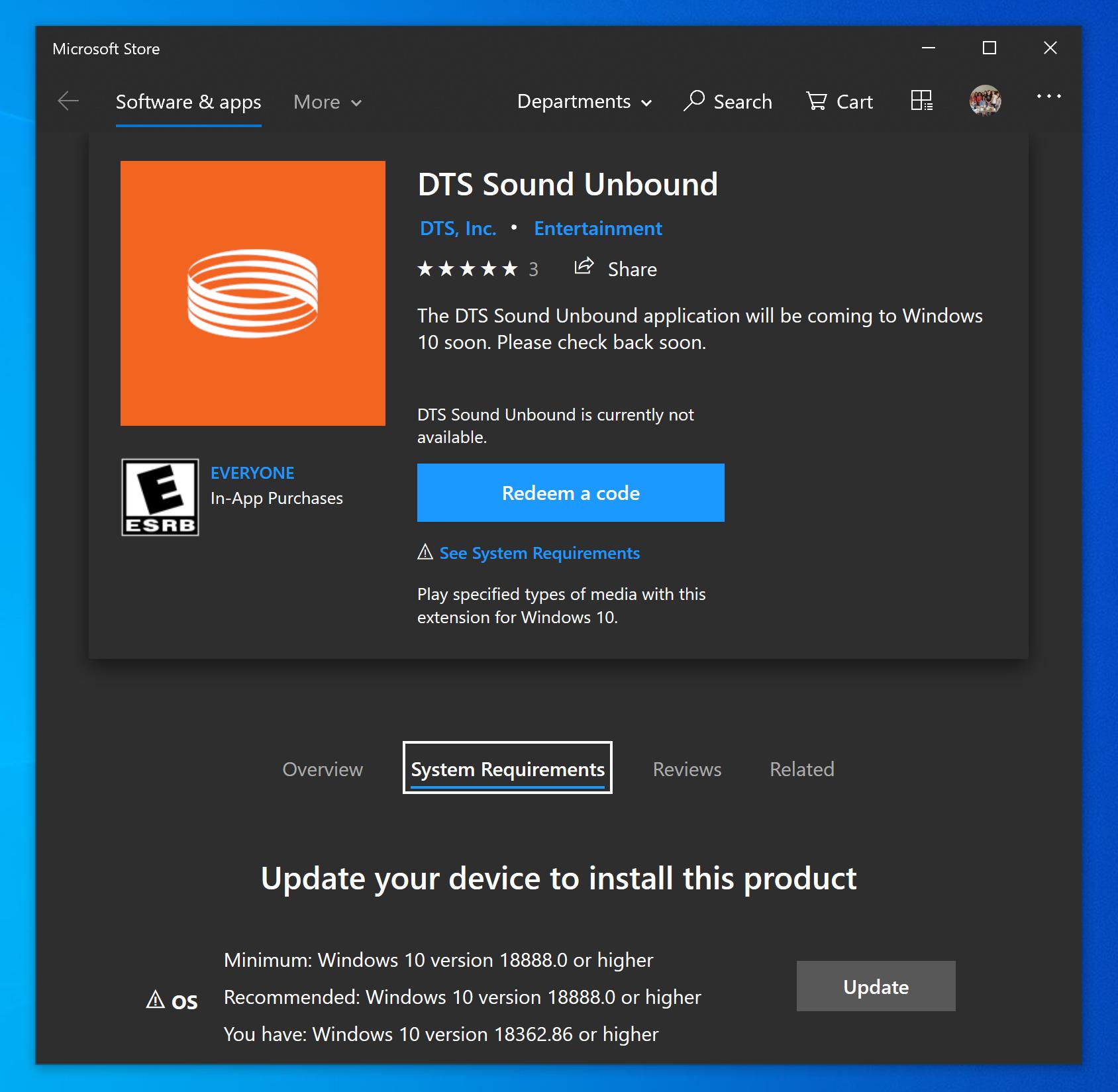Open the user account profile picture

tap(986, 101)
